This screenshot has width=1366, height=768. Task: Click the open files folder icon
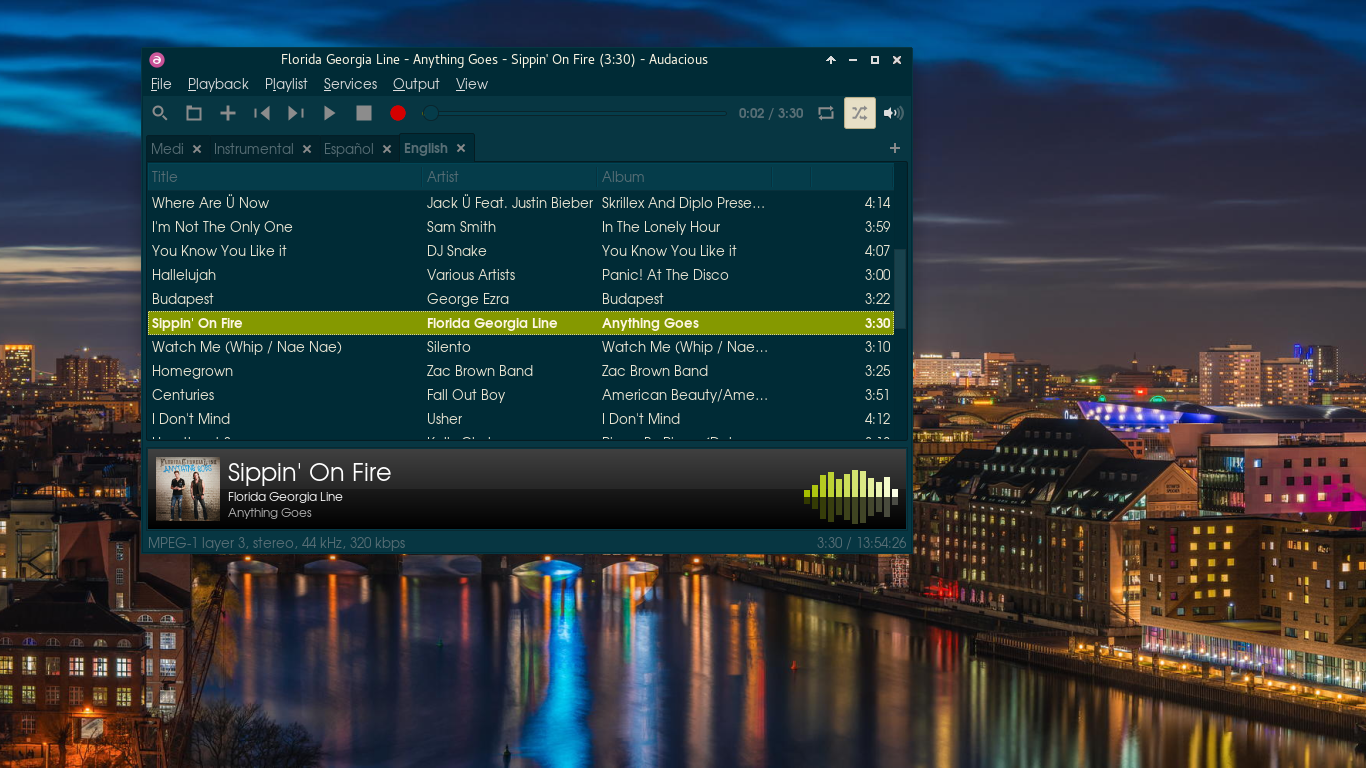point(193,113)
